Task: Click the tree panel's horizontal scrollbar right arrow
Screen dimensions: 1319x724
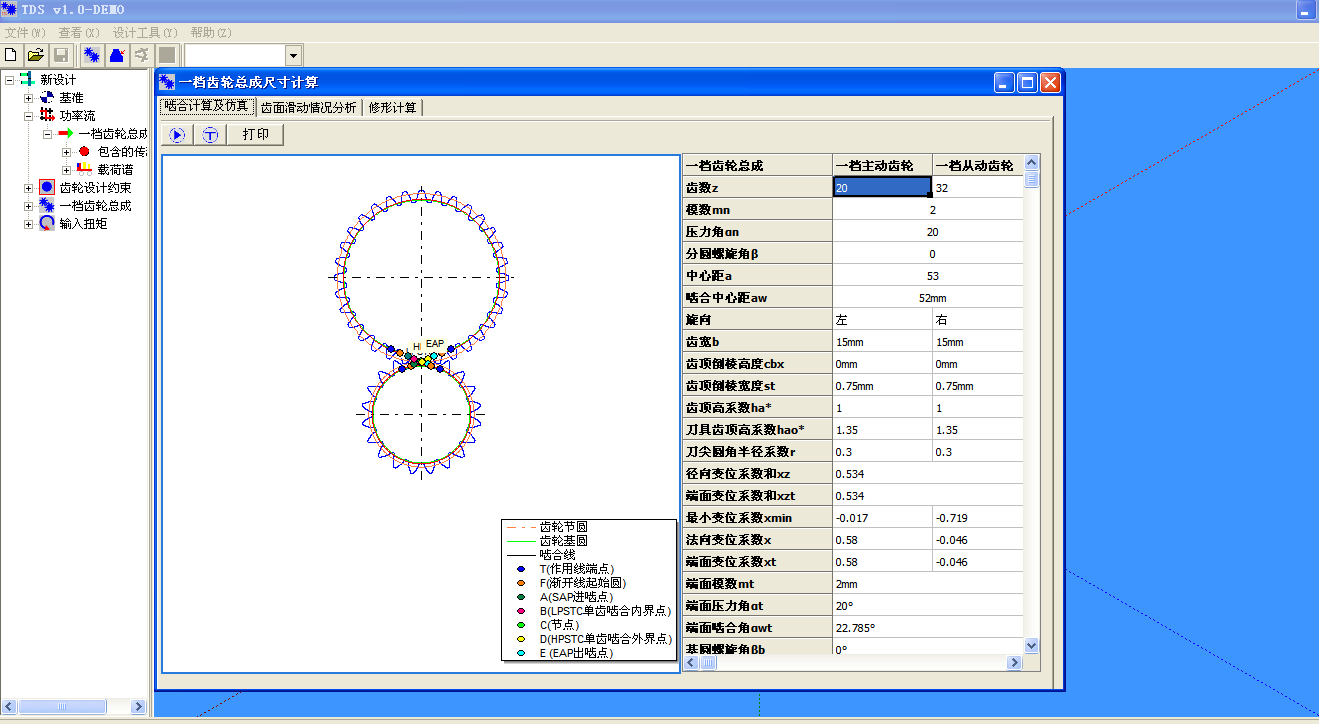Action: pyautogui.click(x=140, y=707)
